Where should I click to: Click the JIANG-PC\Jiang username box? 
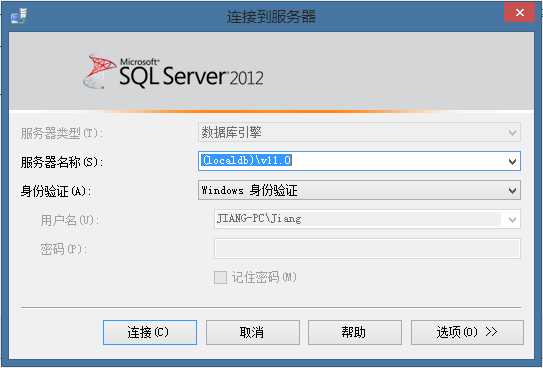click(x=367, y=219)
